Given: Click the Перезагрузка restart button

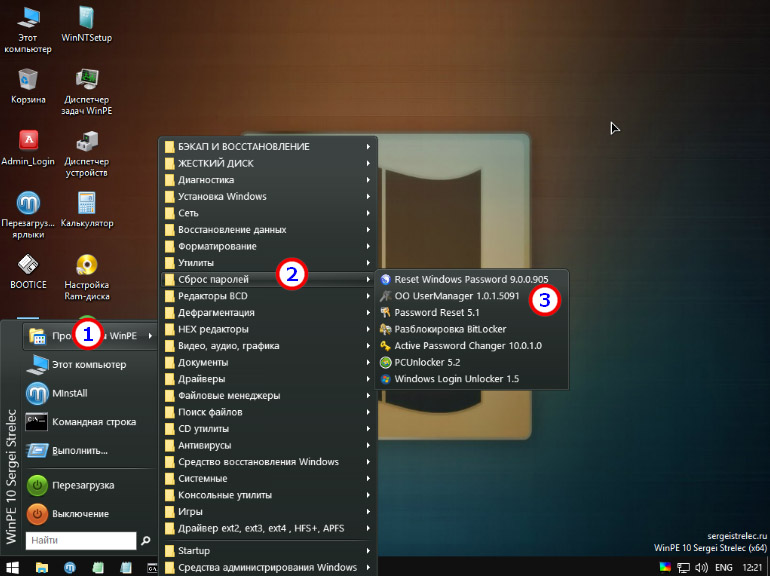Looking at the screenshot, I should (x=90, y=485).
